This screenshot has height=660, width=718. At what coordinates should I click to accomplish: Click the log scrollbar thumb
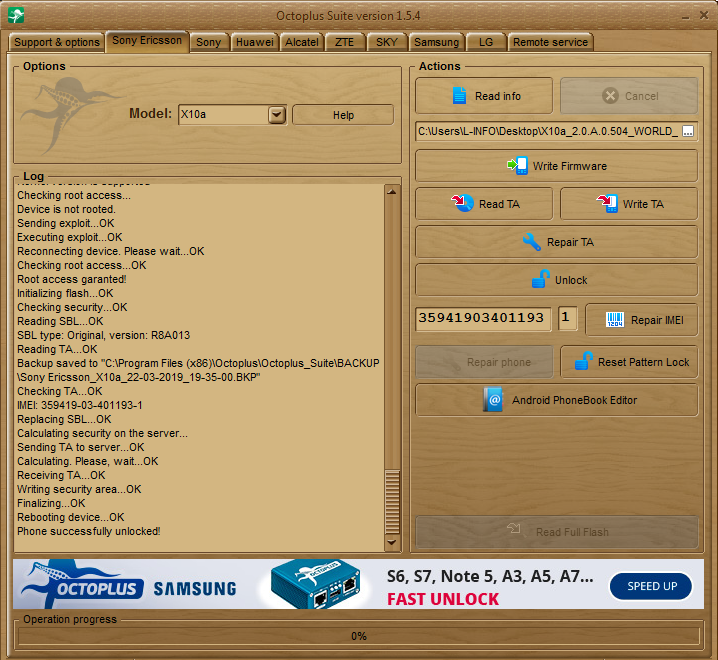(392, 502)
